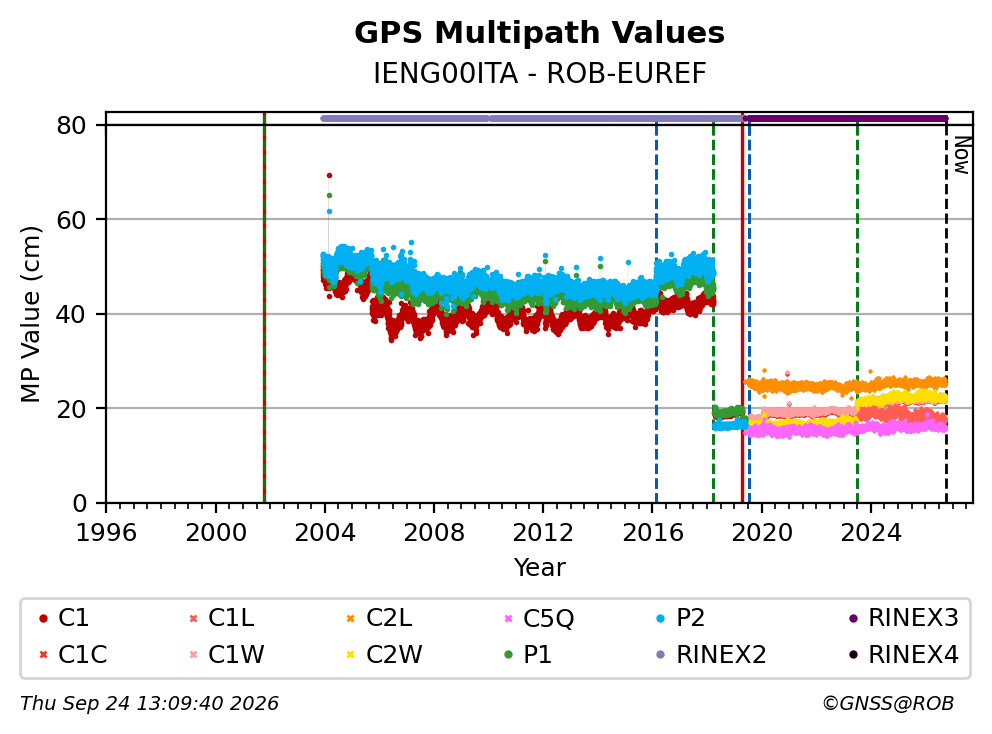Select the RINEX3 legend entry
This screenshot has height=734, width=992.
pyautogui.click(x=904, y=618)
